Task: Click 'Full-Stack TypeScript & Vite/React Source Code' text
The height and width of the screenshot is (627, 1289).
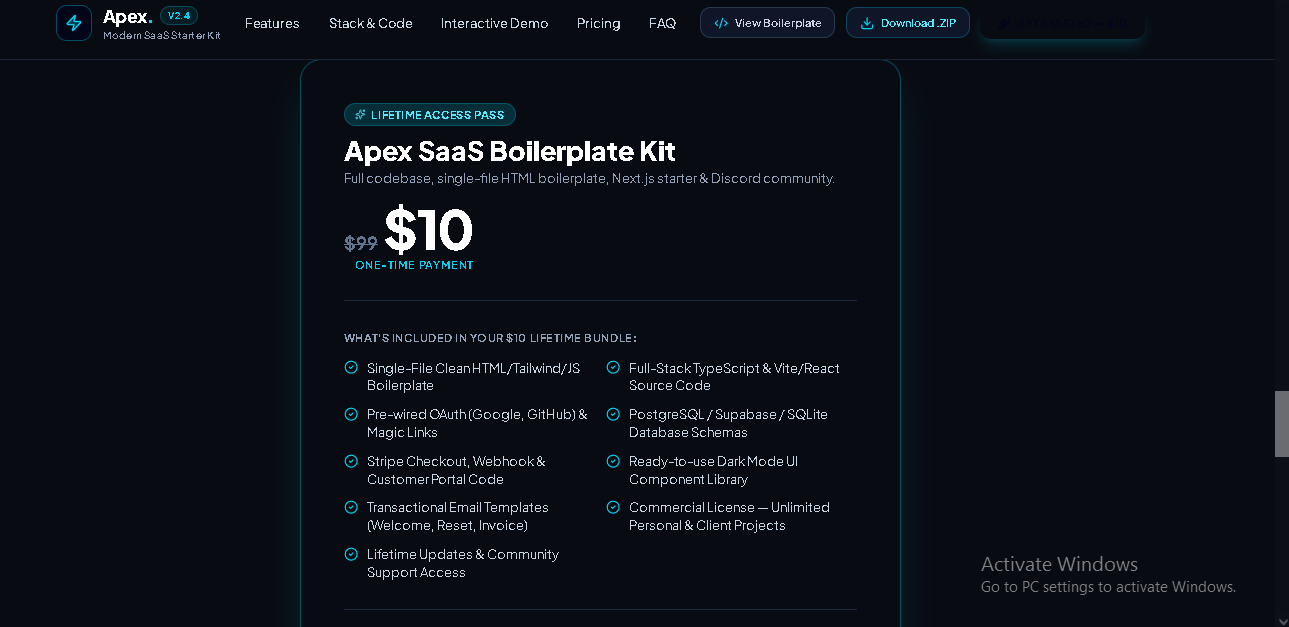Action: tap(734, 377)
